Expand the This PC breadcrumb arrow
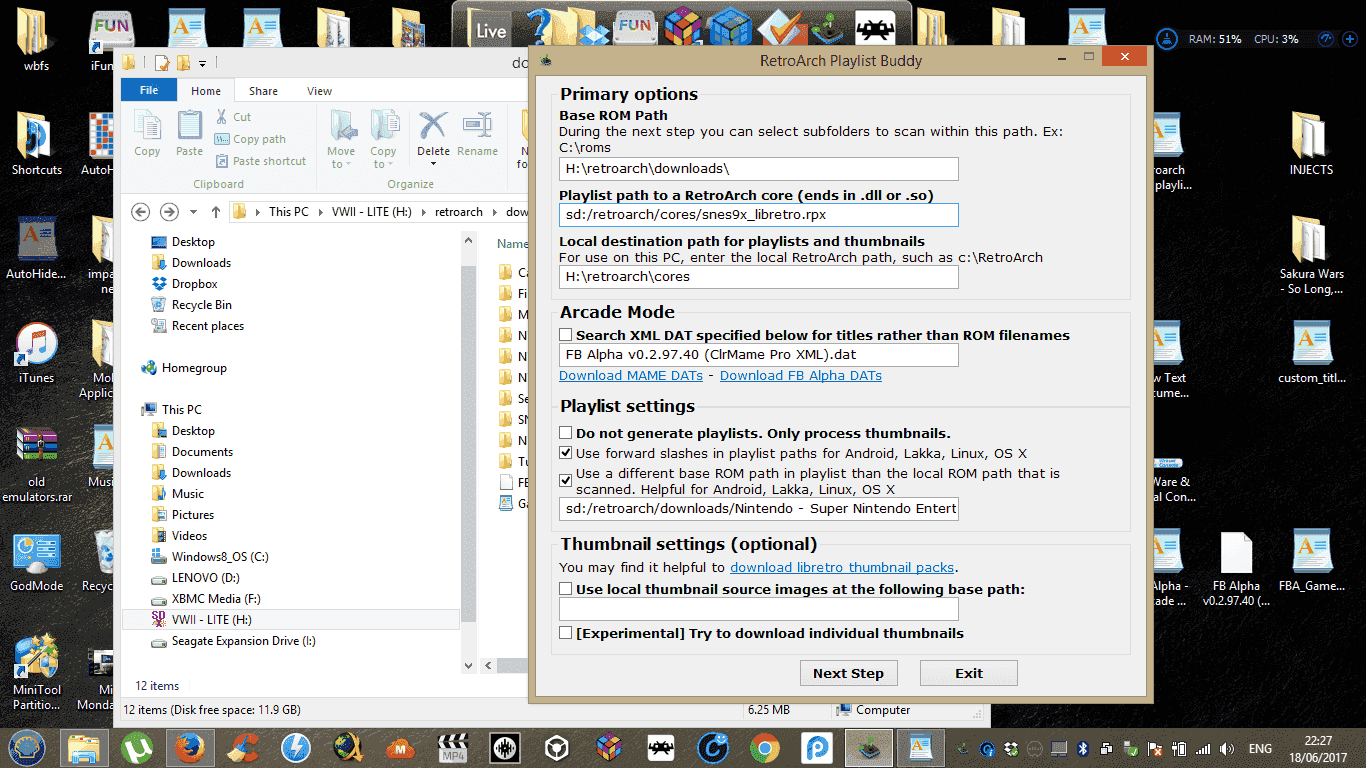 click(x=320, y=212)
